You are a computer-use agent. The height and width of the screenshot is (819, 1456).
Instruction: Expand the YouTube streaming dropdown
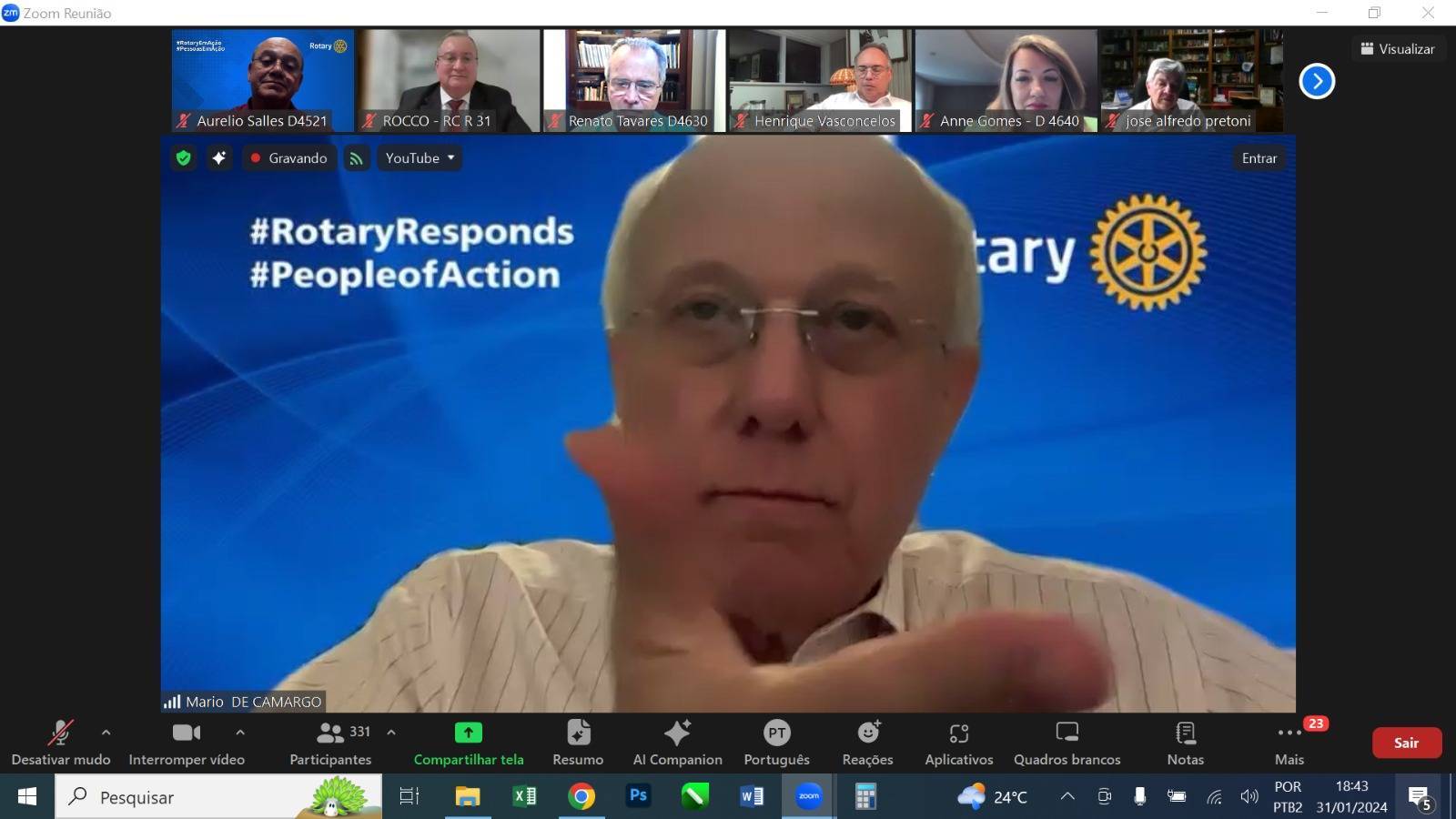click(x=420, y=158)
